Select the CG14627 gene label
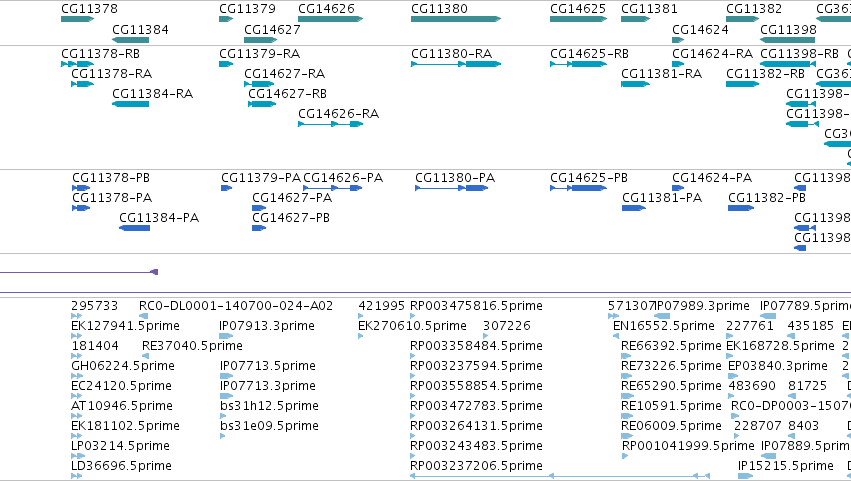Viewport: 851px width, 481px height. click(272, 30)
